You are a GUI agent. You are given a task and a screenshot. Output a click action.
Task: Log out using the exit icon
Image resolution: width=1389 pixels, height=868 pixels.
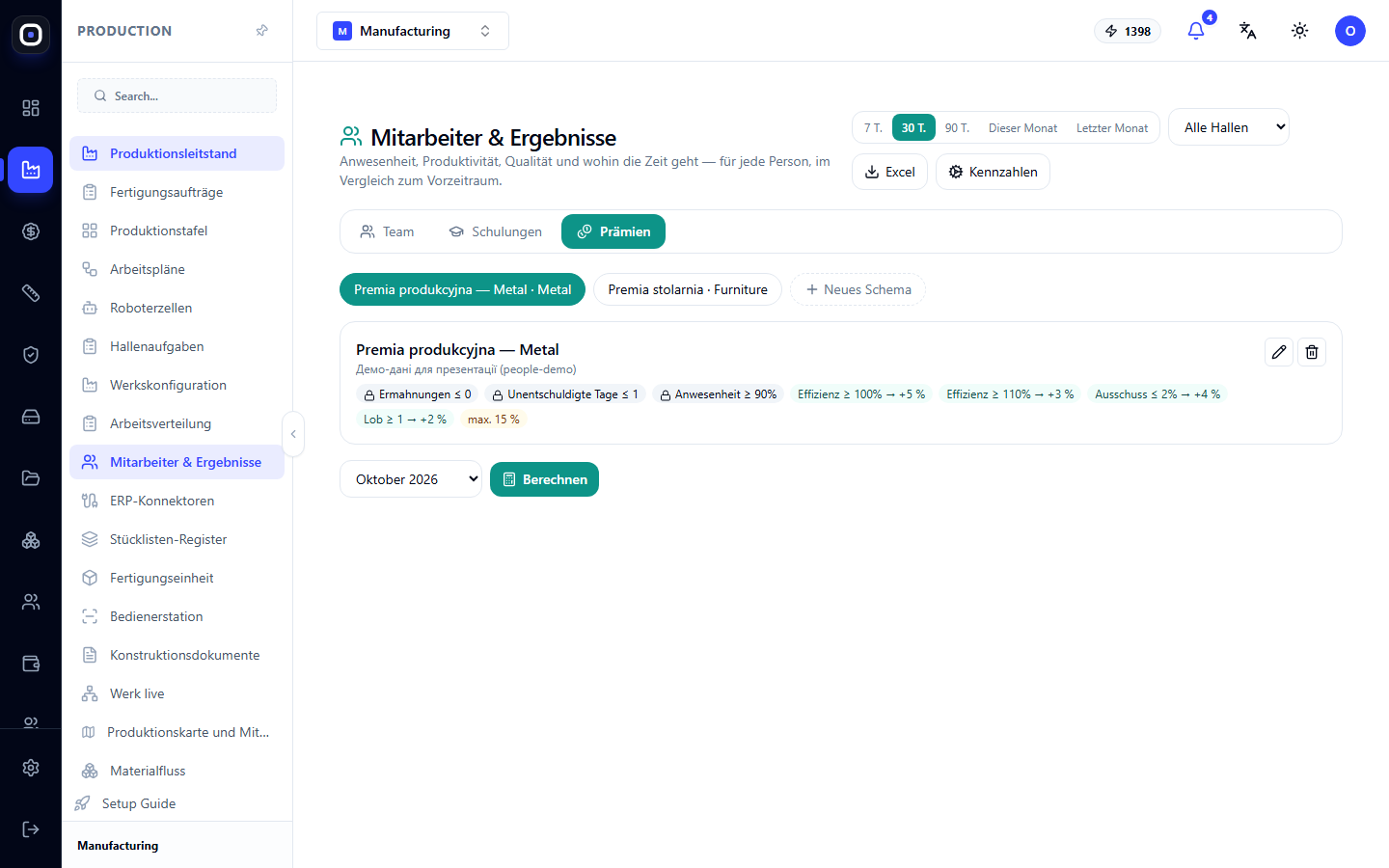pyautogui.click(x=31, y=829)
